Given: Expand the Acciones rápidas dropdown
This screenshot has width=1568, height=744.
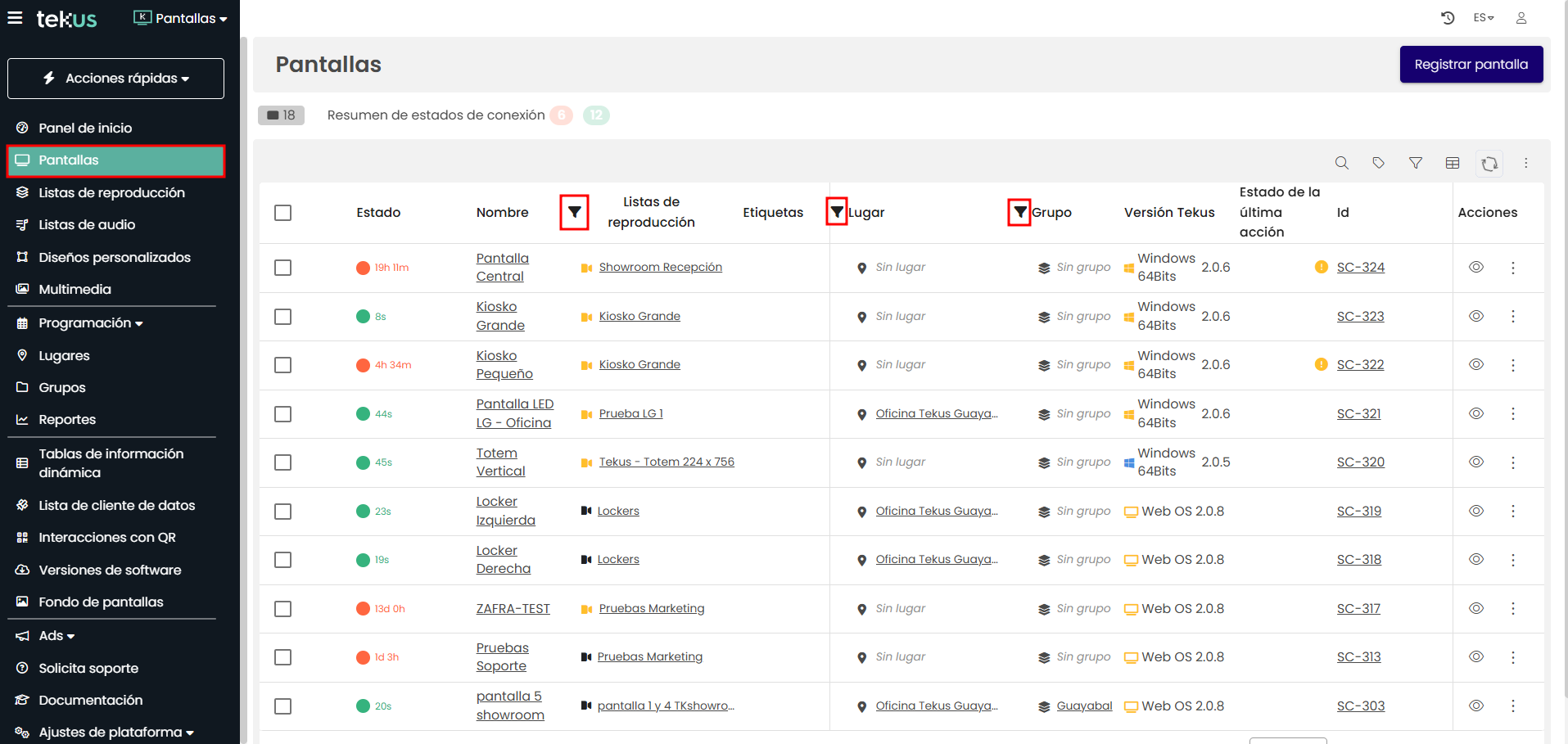Looking at the screenshot, I should [x=115, y=79].
